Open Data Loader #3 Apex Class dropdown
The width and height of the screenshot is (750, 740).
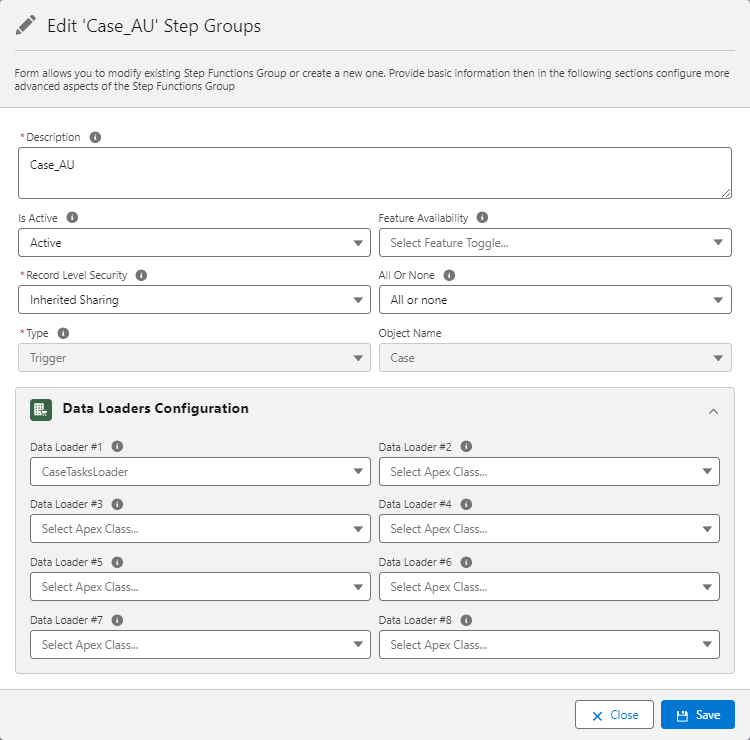click(200, 529)
